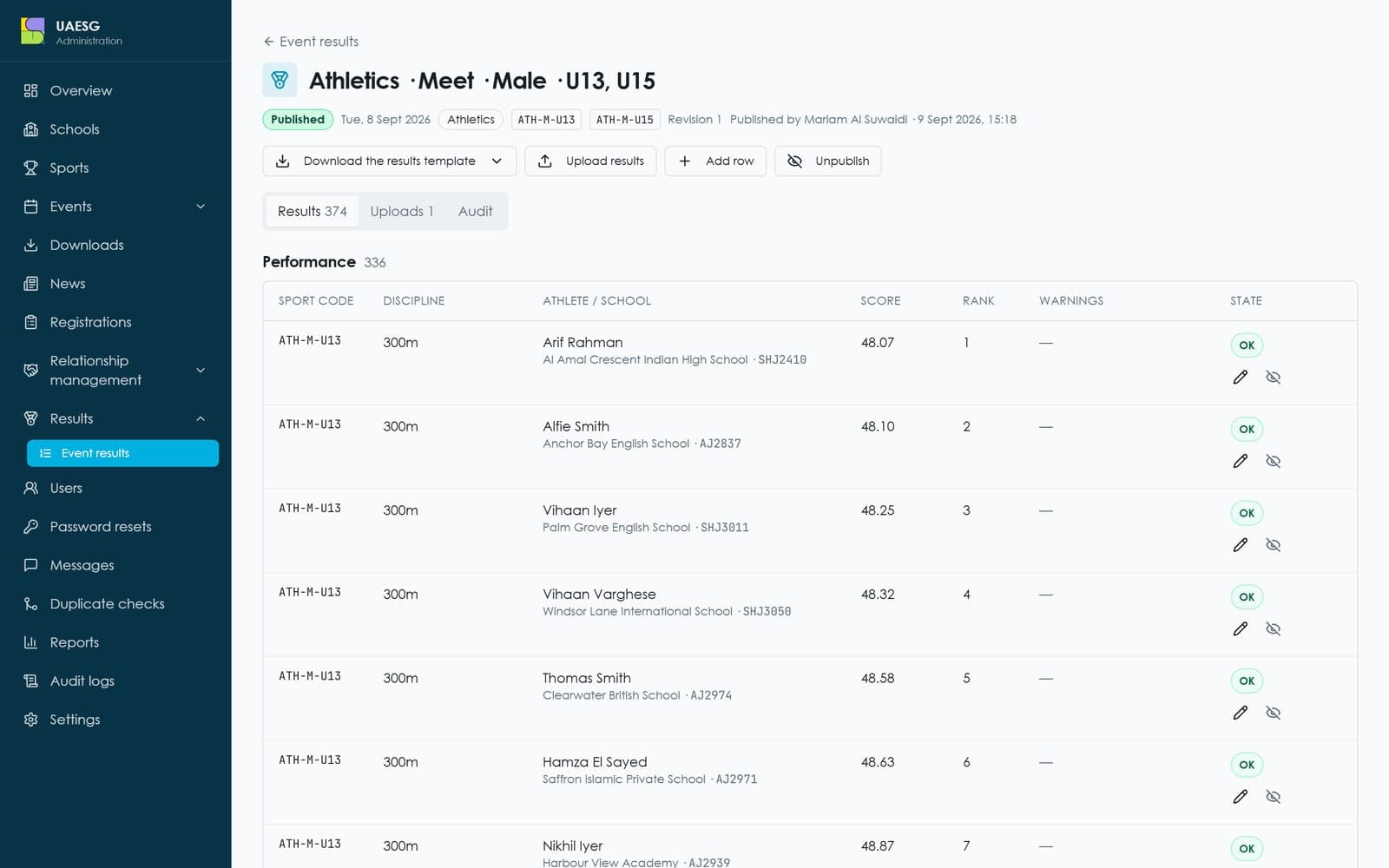Expand Relationship management submenu

click(115, 371)
